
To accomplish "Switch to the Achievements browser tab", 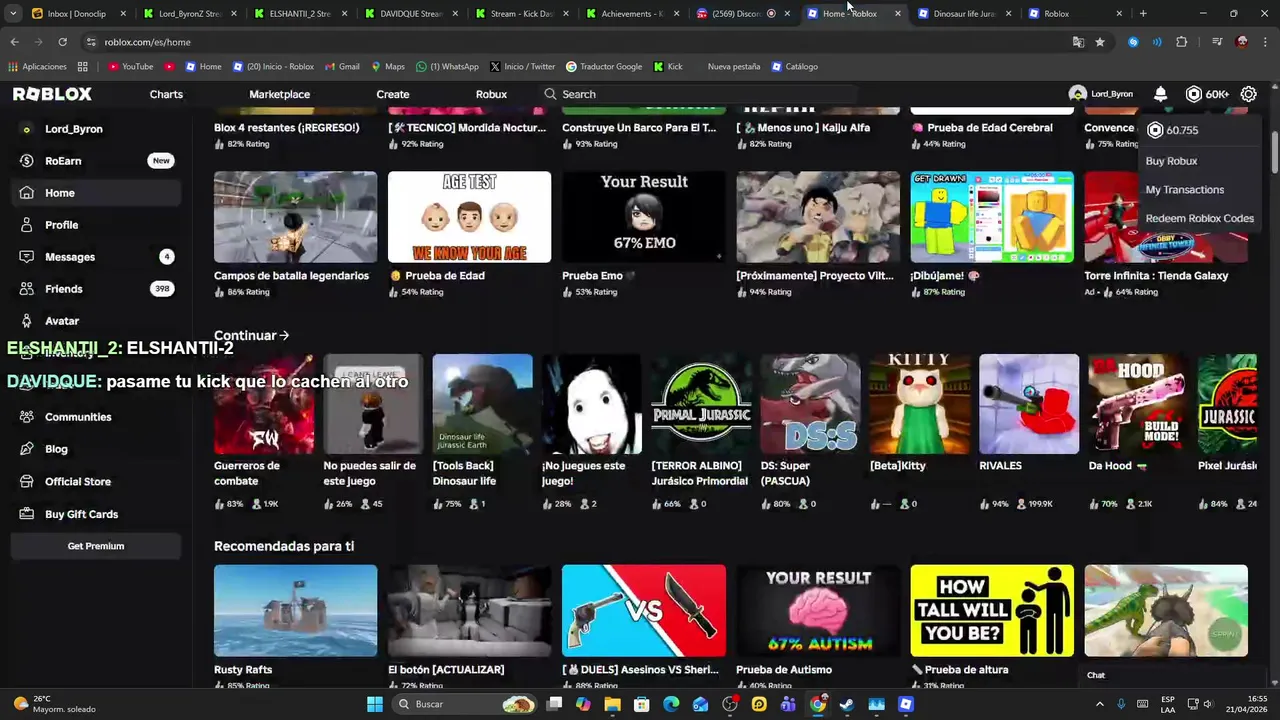I will pyautogui.click(x=630, y=14).
